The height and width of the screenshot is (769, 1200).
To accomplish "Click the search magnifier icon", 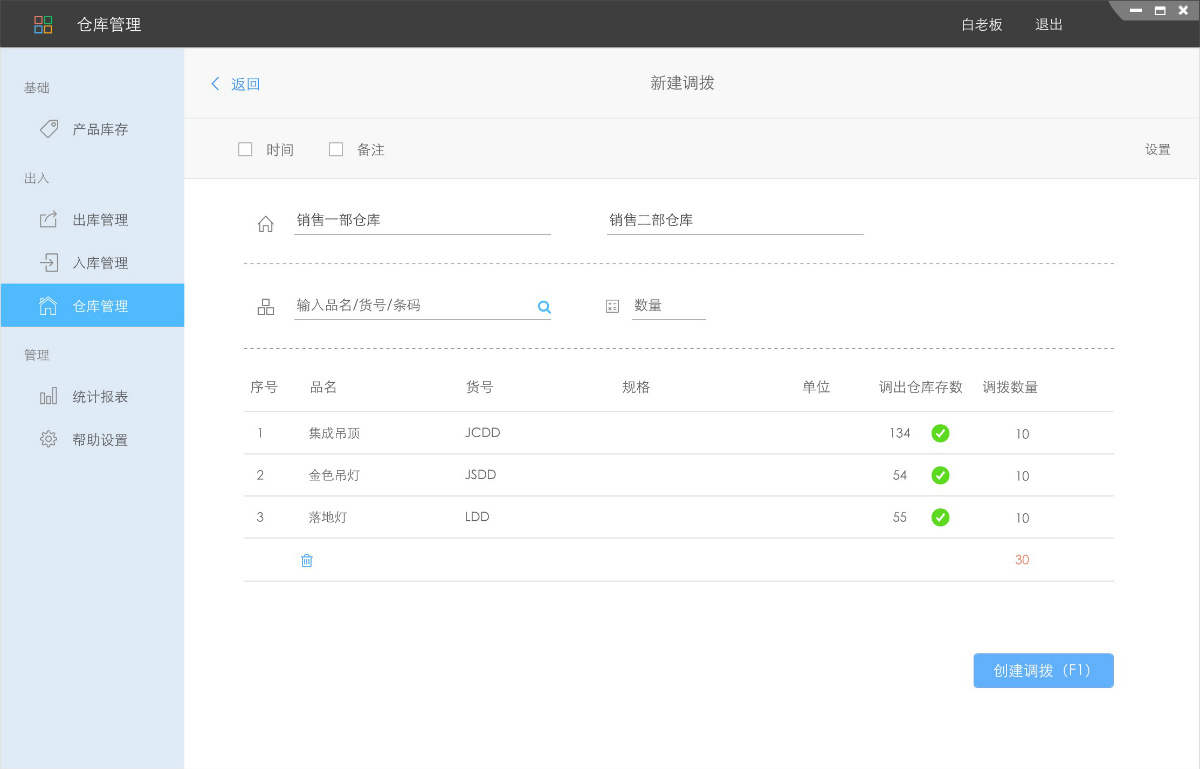I will point(544,307).
